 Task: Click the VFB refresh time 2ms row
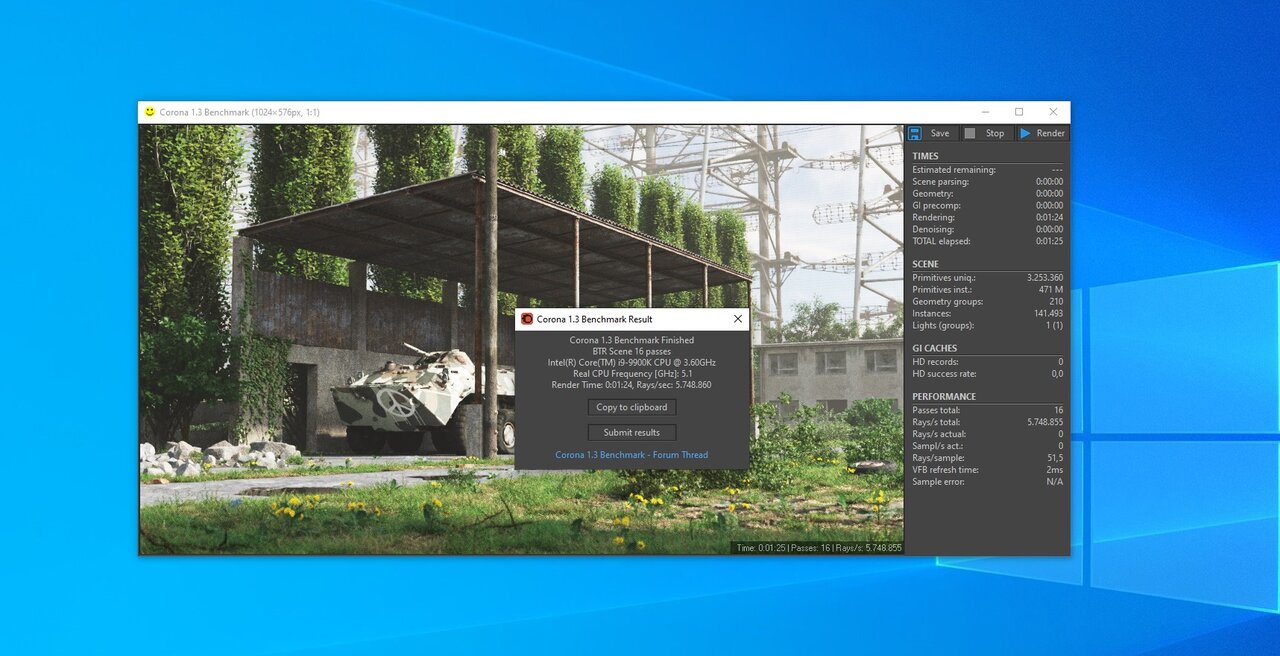pos(987,470)
